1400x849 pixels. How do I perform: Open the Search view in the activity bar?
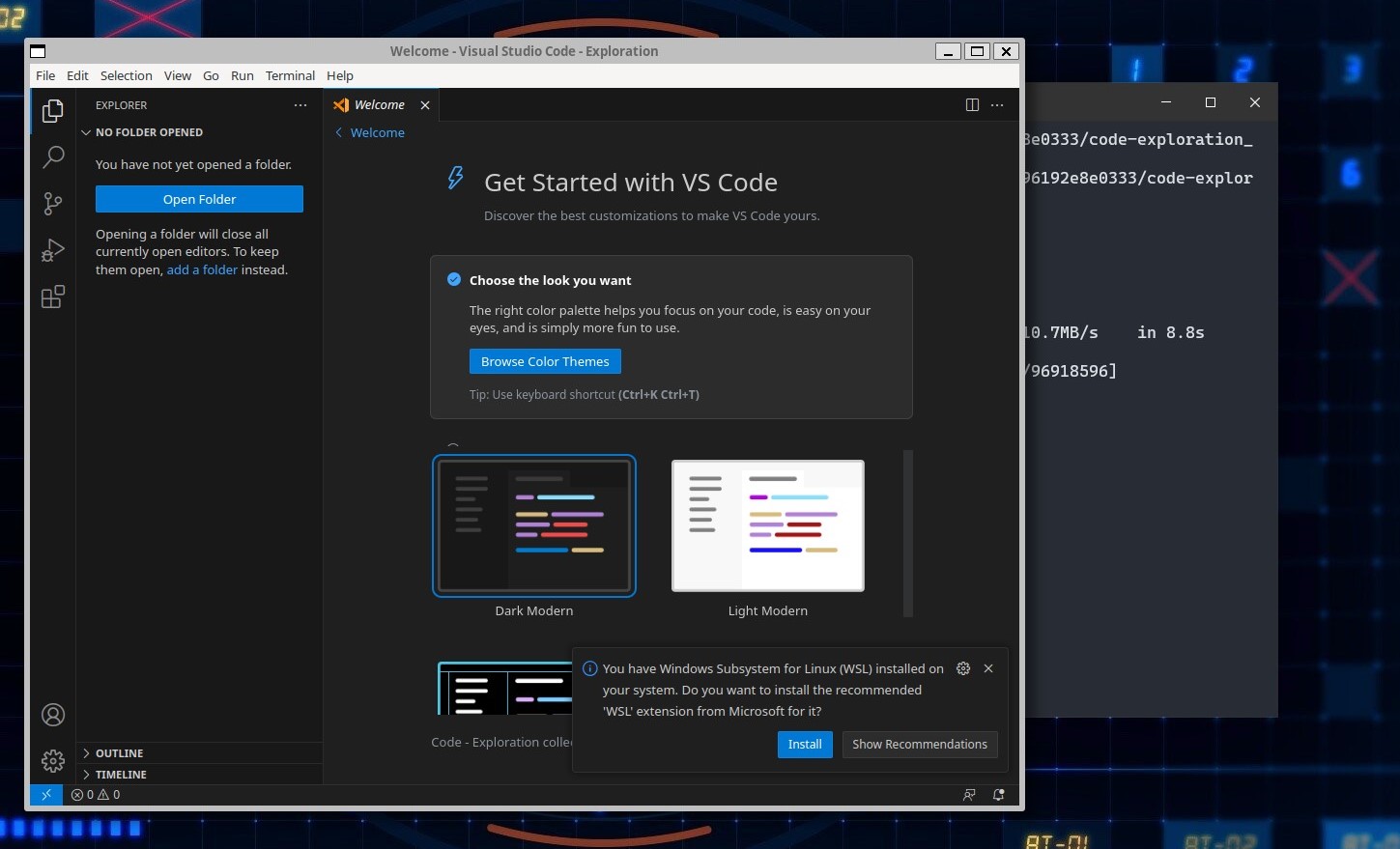pos(53,156)
